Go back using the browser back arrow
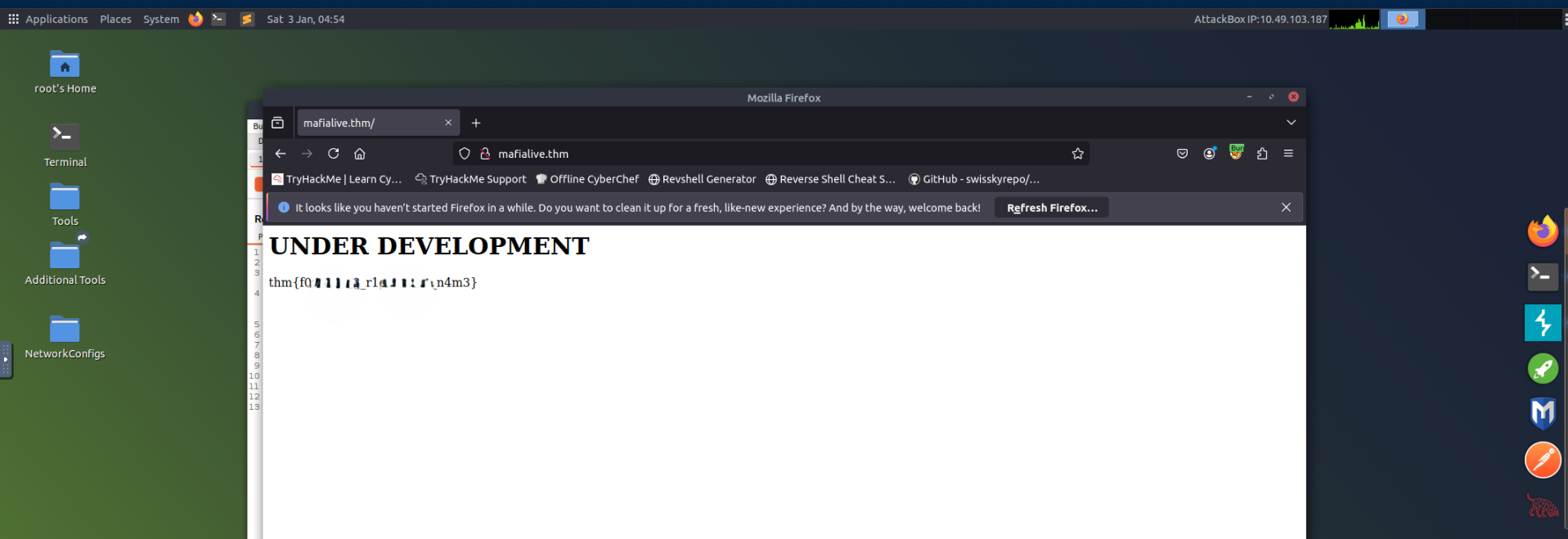This screenshot has height=539, width=1568. 281,154
